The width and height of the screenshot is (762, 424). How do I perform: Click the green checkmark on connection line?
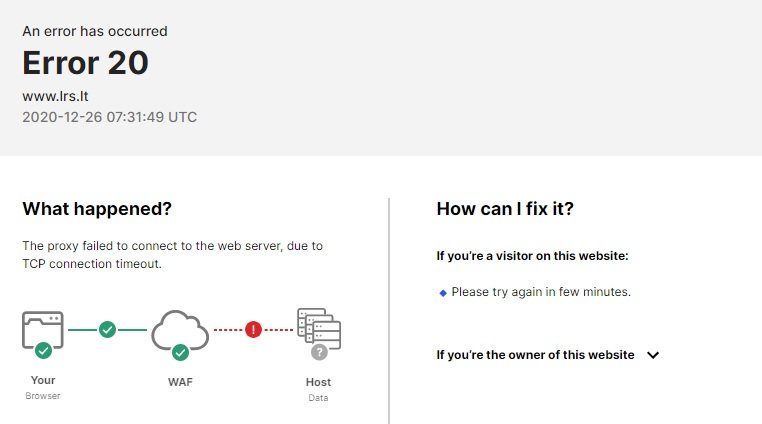107,330
